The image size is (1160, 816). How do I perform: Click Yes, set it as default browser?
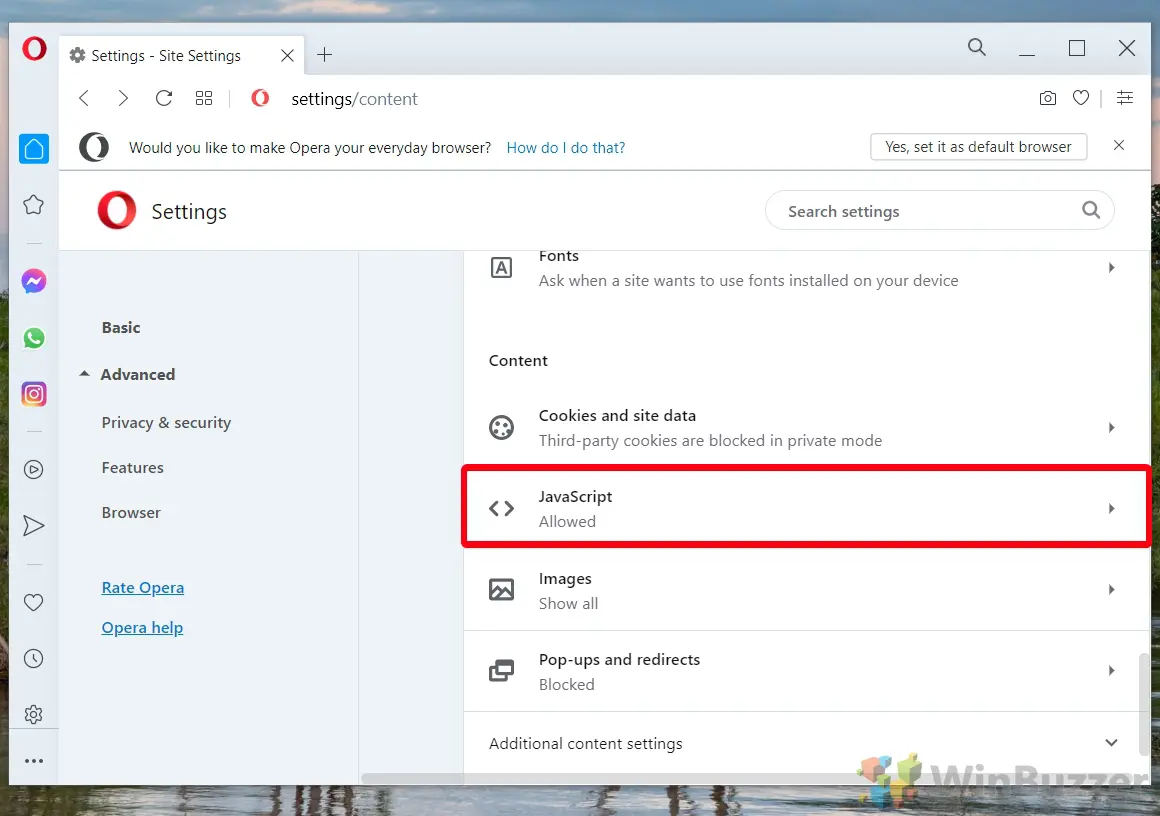pos(978,146)
